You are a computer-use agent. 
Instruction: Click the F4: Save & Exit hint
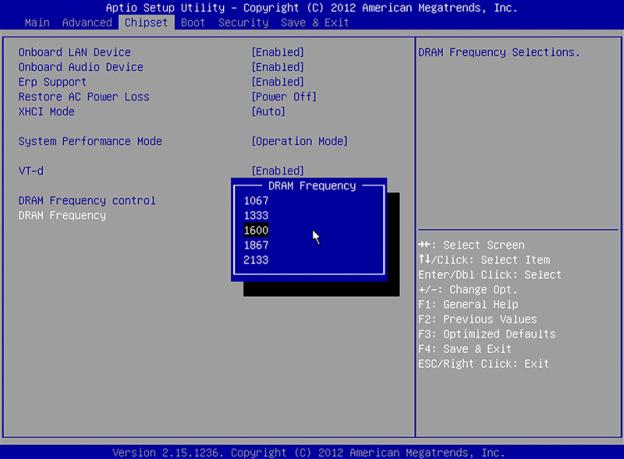[x=465, y=349]
